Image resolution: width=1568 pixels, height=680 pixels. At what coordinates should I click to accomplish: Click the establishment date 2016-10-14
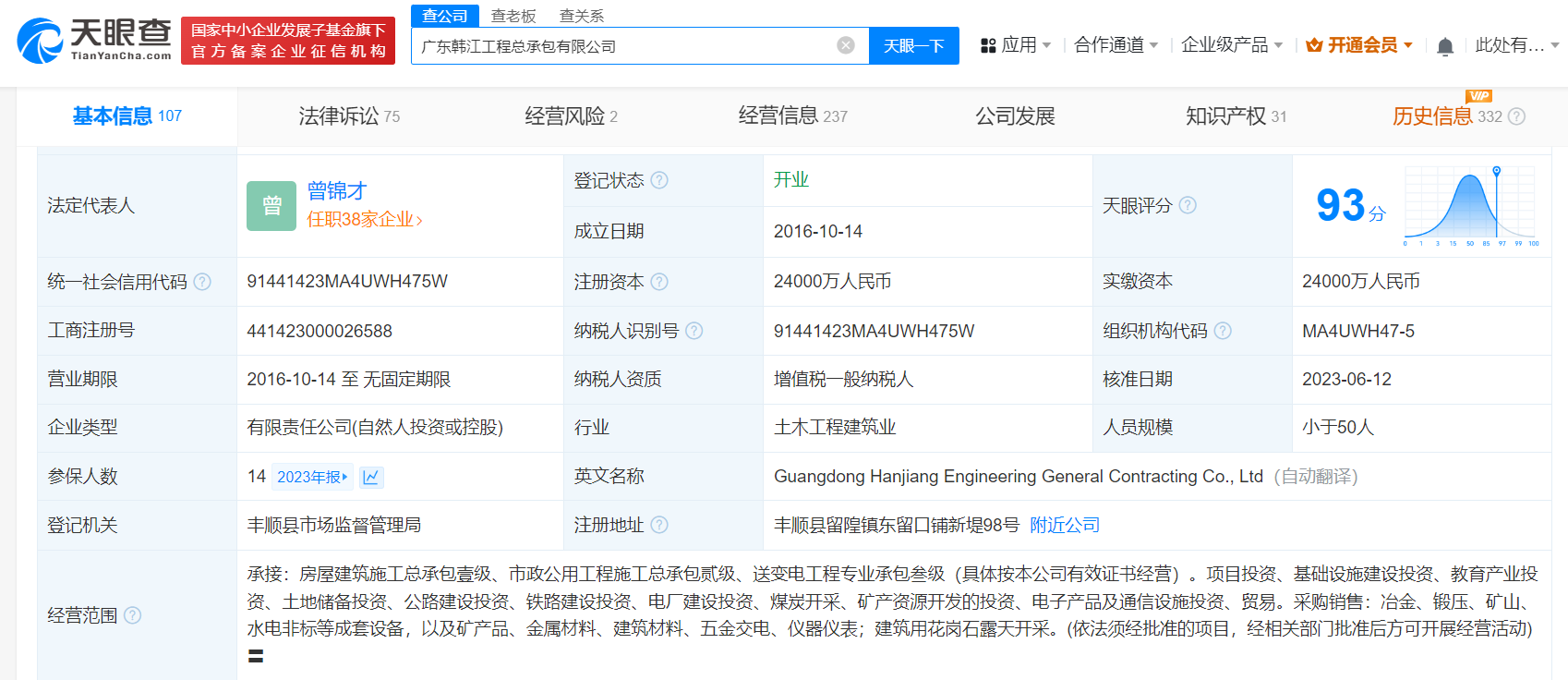(x=818, y=231)
